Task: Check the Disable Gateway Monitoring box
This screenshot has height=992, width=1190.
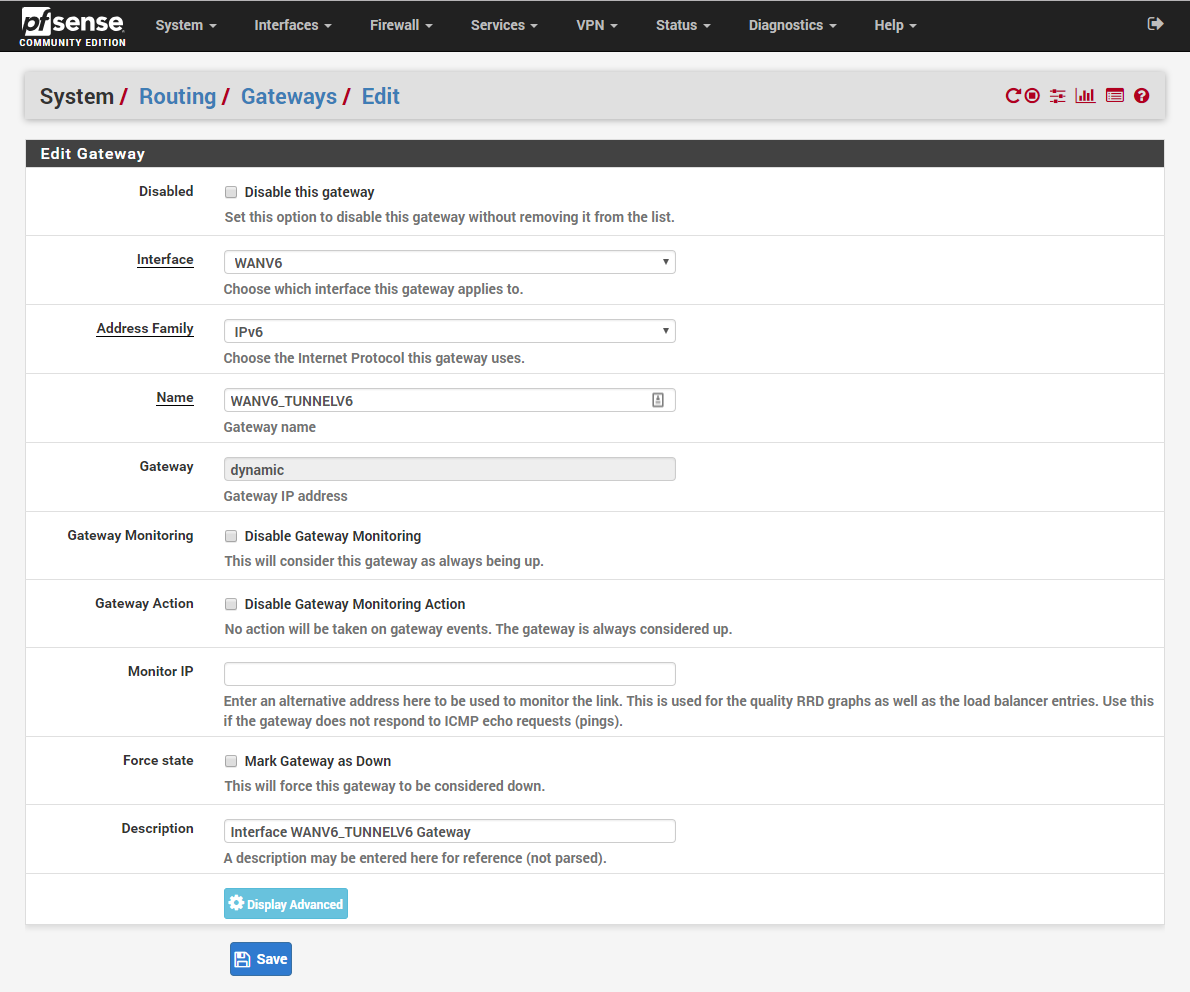Action: [x=231, y=536]
